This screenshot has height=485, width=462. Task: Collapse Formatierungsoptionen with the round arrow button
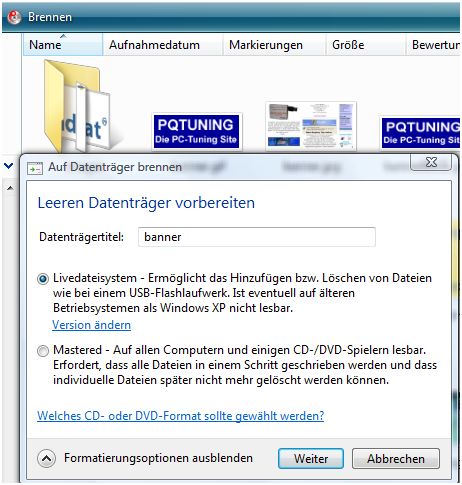[46, 459]
